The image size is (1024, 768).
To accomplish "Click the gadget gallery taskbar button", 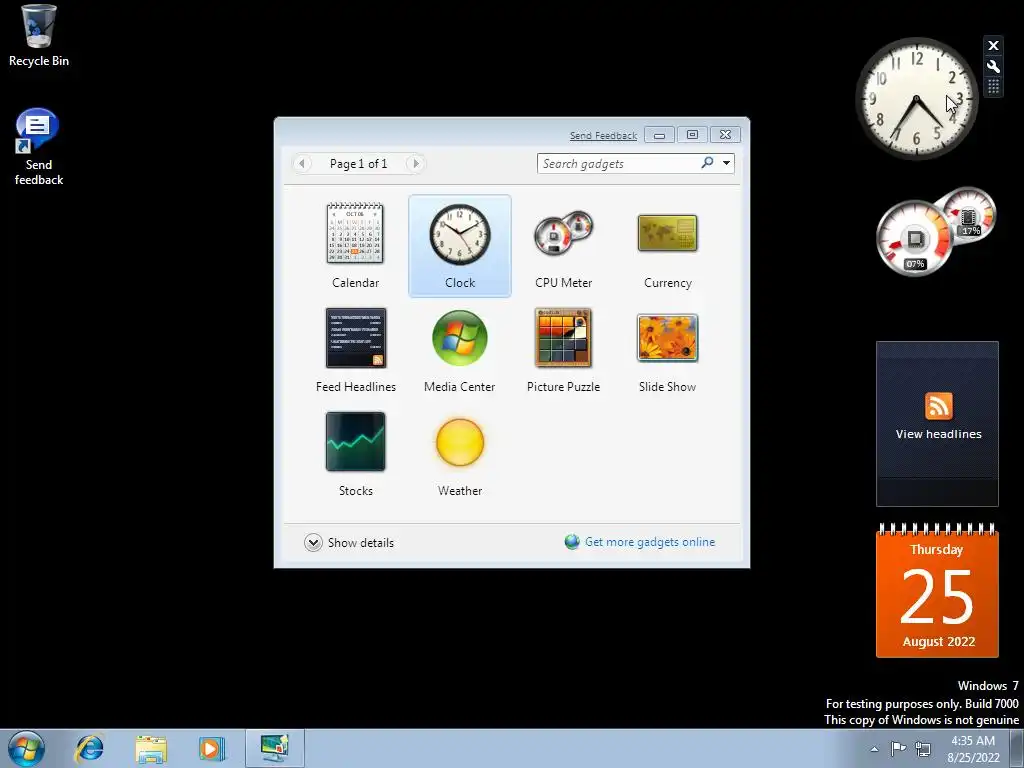I will (274, 748).
